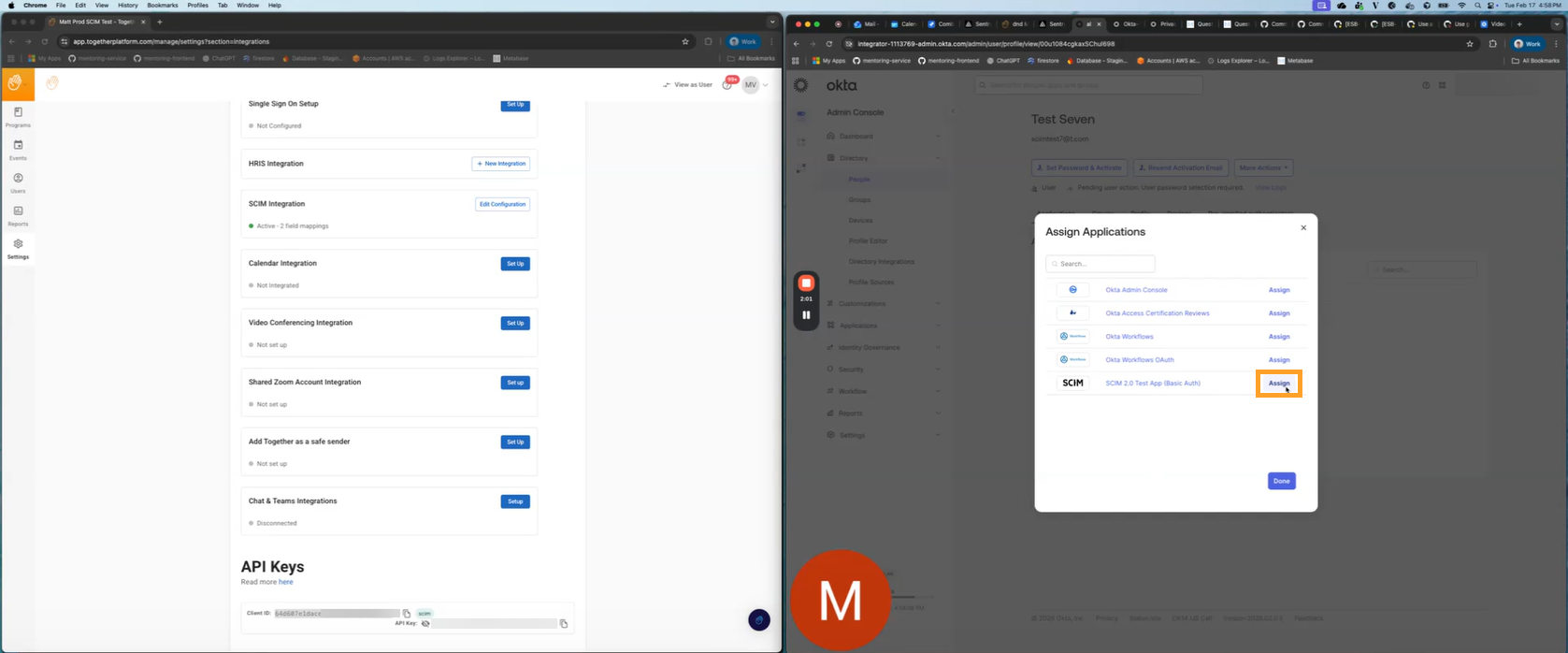Assign Okta Admin Console application
The width and height of the screenshot is (1568, 653).
[1279, 290]
